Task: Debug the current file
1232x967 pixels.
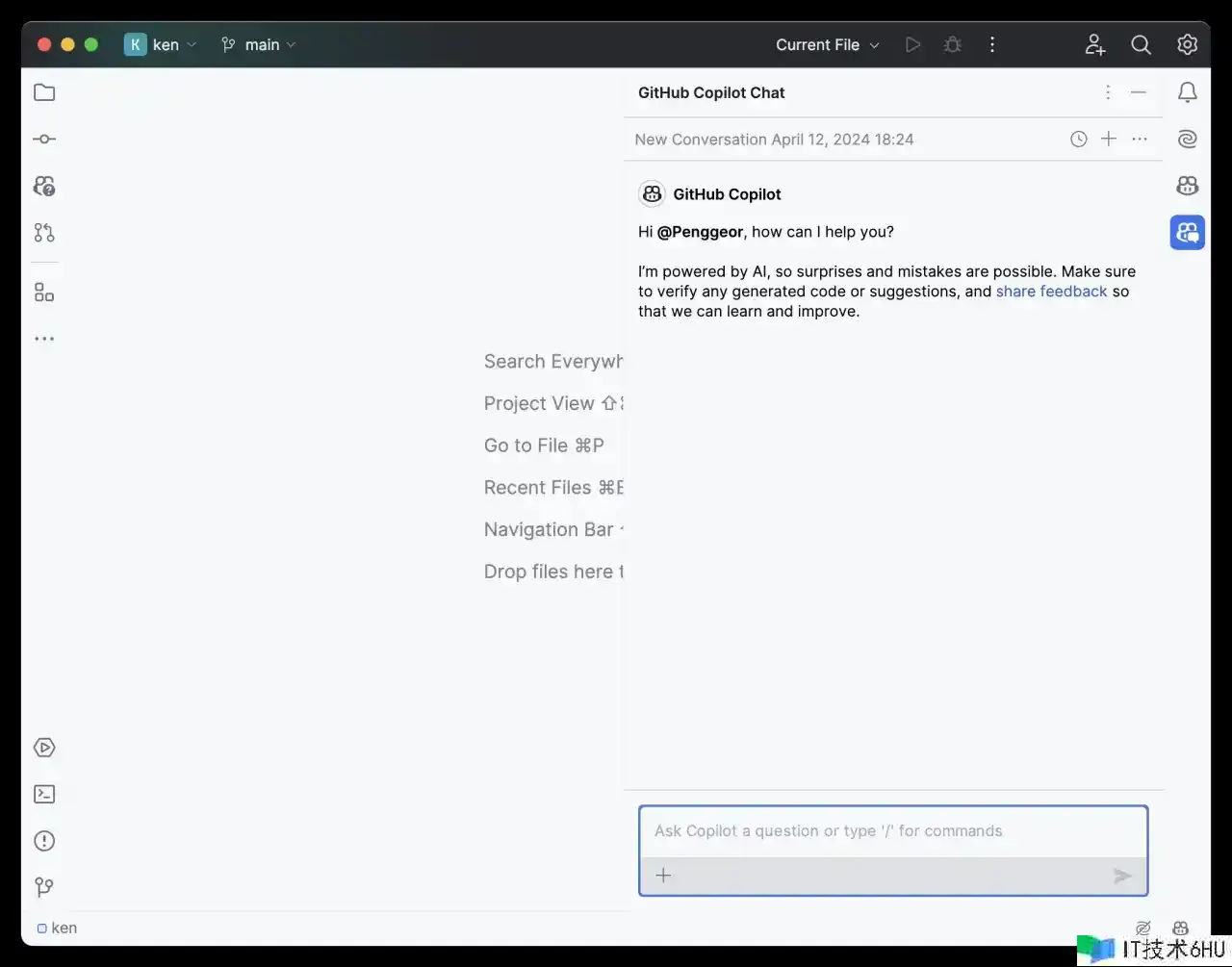Action: point(953,44)
